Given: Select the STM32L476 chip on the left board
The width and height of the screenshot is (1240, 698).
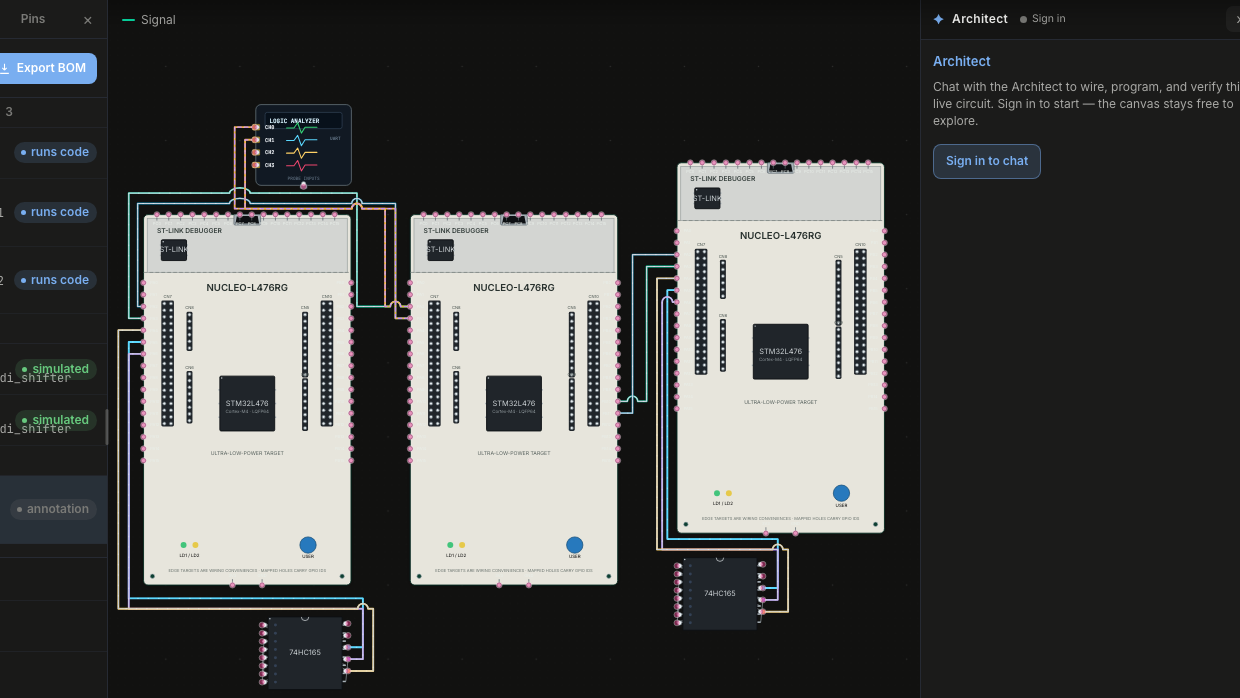Looking at the screenshot, I should pos(247,403).
